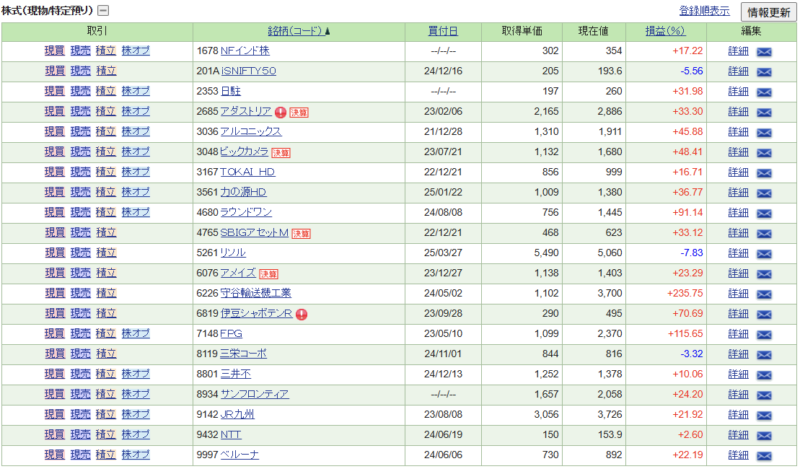
Task: Open ラウンドワン stock link
Action: [x=246, y=212]
